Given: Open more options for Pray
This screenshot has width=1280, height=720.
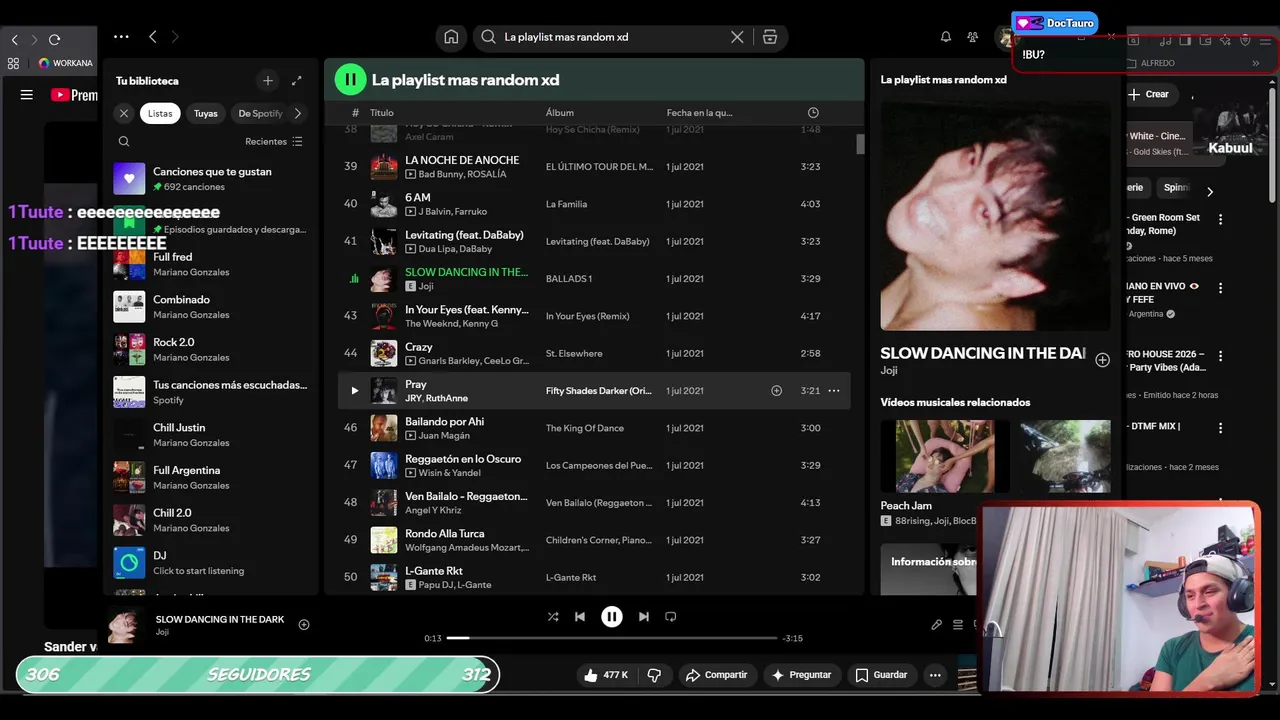Looking at the screenshot, I should 834,391.
